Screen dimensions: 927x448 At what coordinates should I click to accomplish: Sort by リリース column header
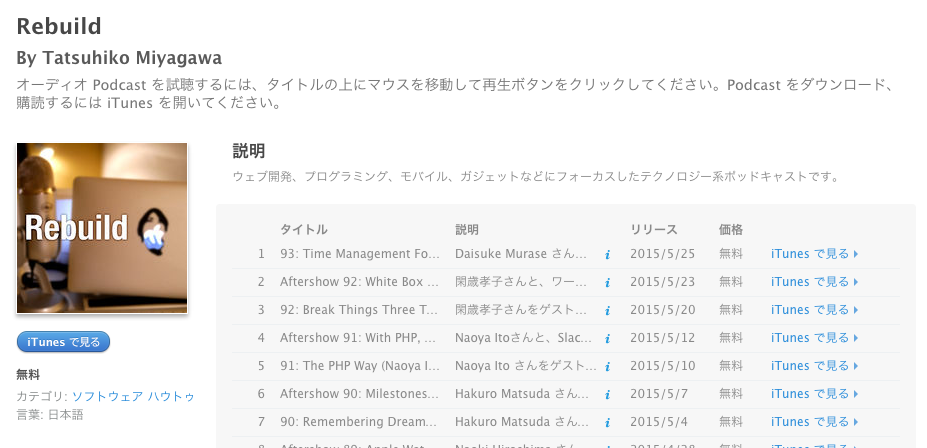(653, 229)
